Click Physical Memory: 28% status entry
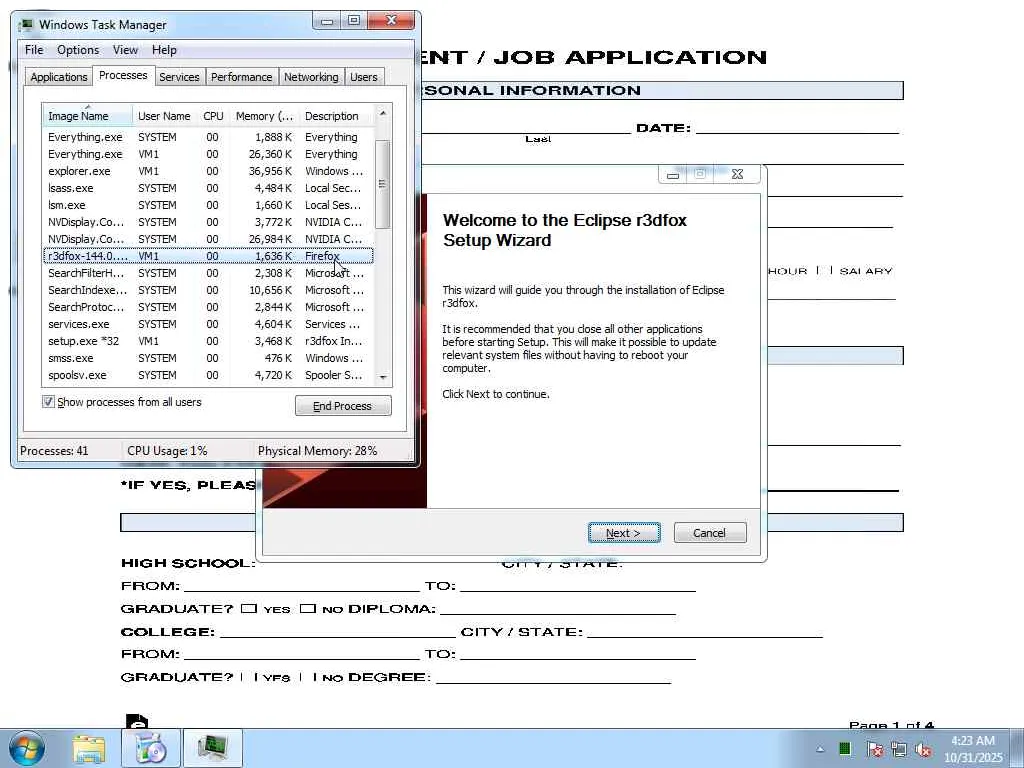 [317, 451]
